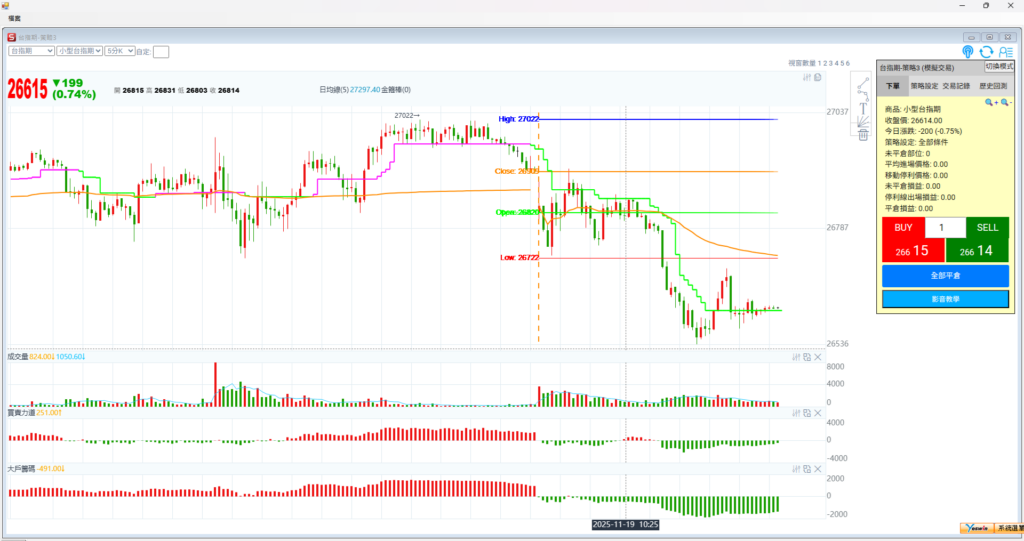Click the touch pointer icon at top right
The image size is (1024, 541).
coord(968,51)
